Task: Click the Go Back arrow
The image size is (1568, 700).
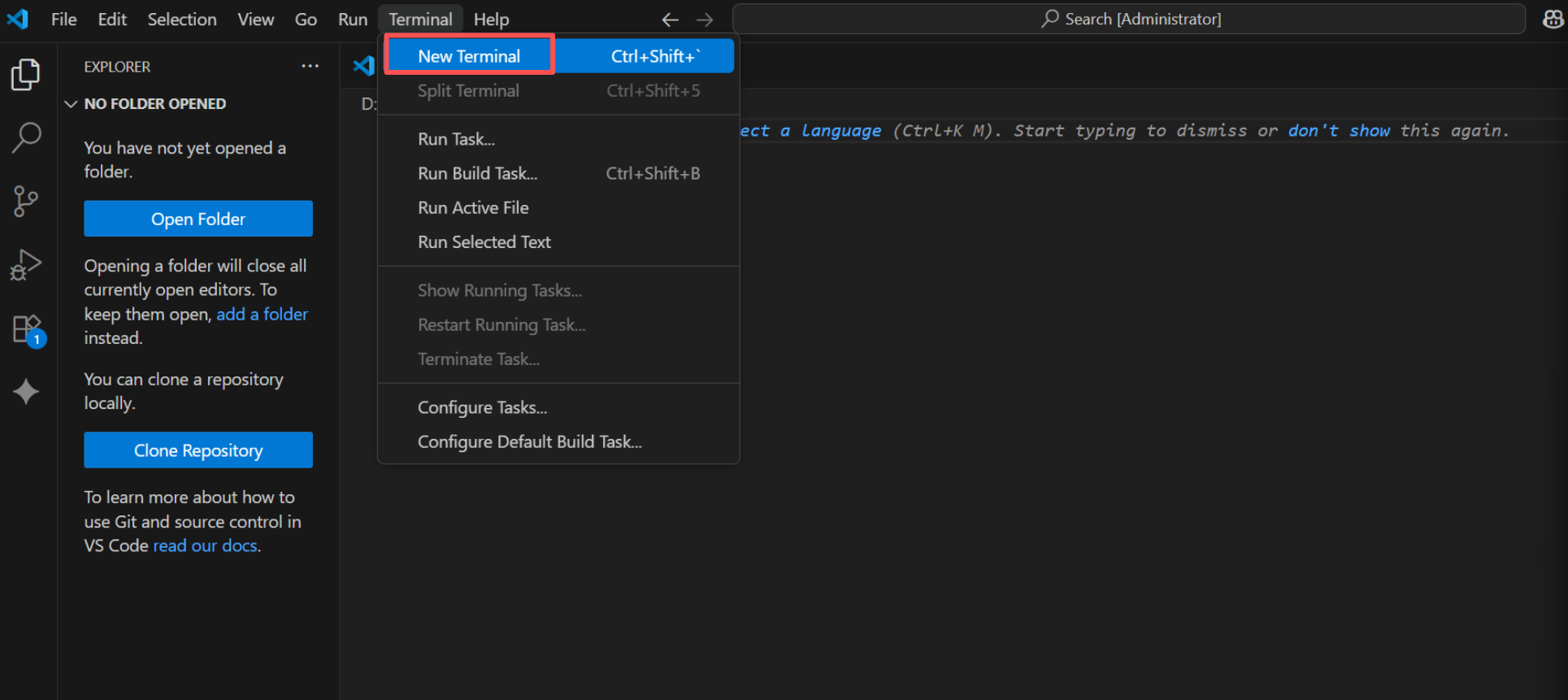Action: click(670, 20)
